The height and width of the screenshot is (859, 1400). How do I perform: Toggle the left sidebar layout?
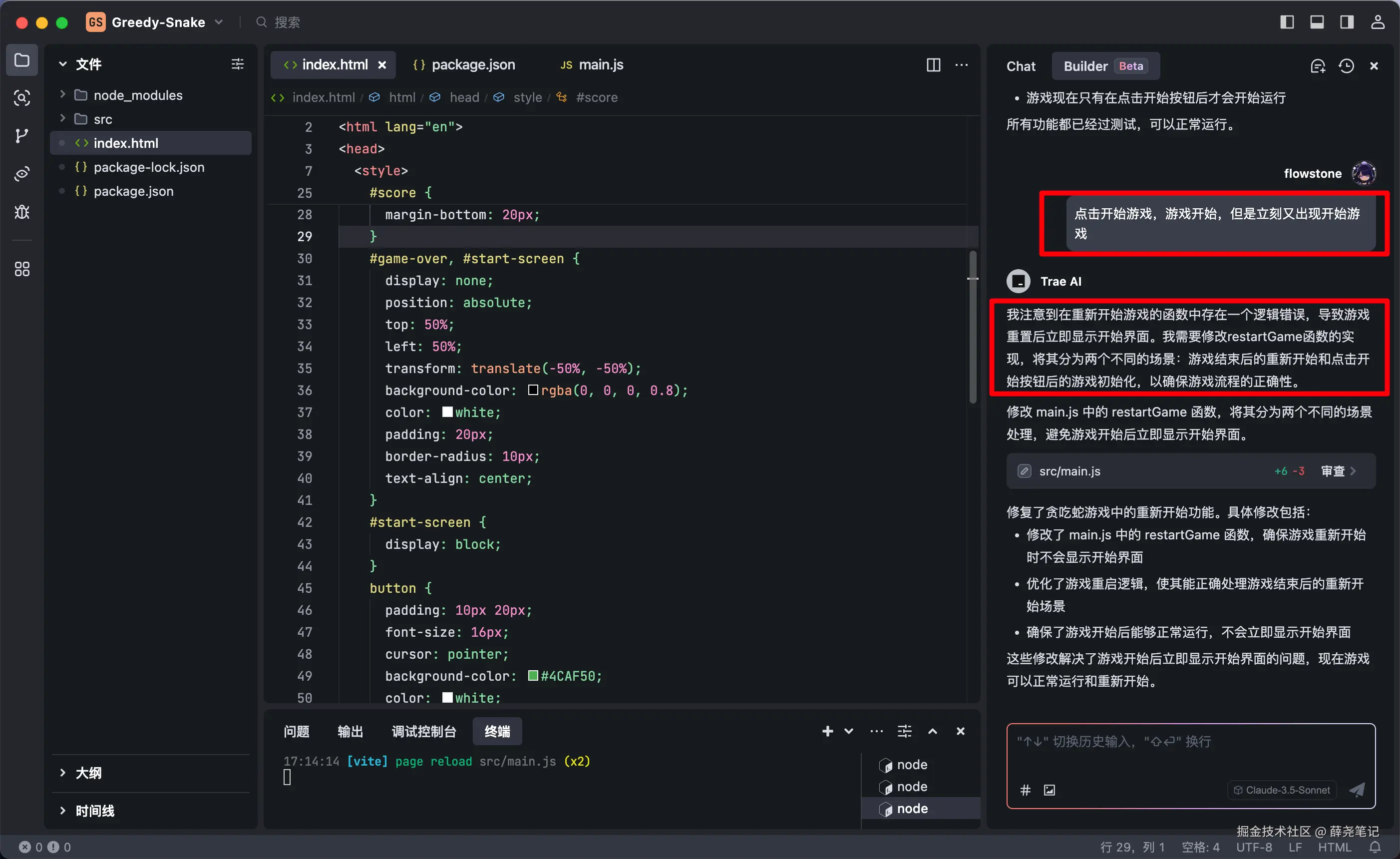pos(1287,22)
